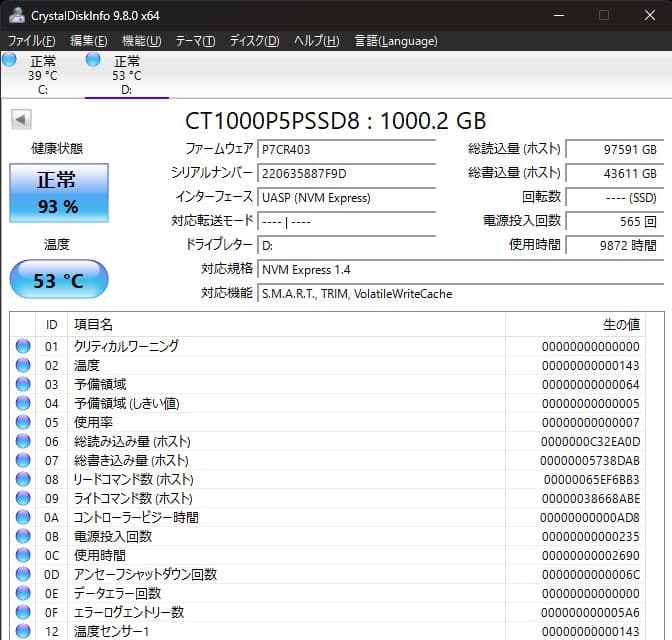
Task: Close the CrystalDiskInfo window
Action: (650, 15)
